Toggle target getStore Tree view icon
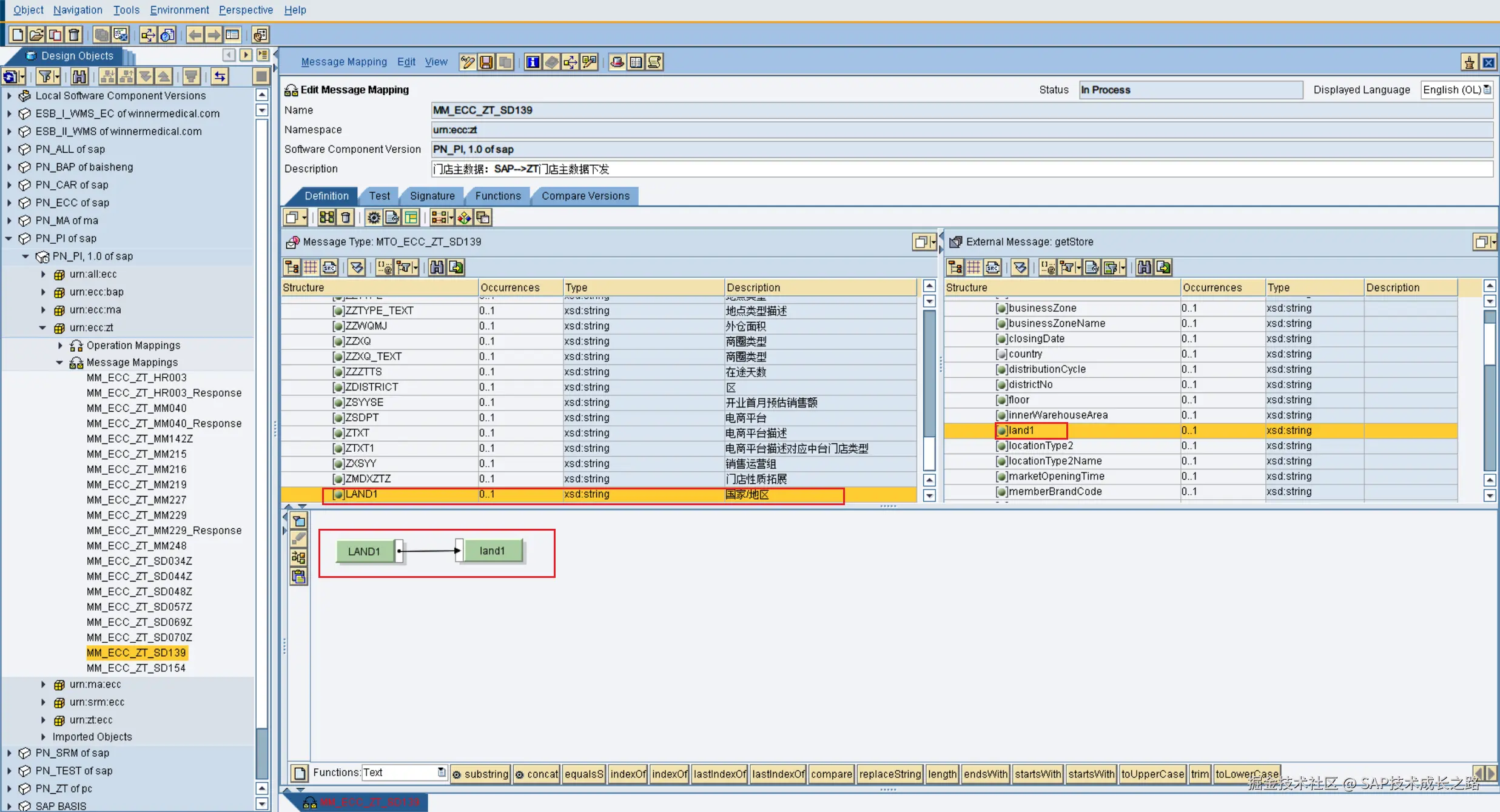This screenshot has height=812, width=1500. pyautogui.click(x=955, y=267)
